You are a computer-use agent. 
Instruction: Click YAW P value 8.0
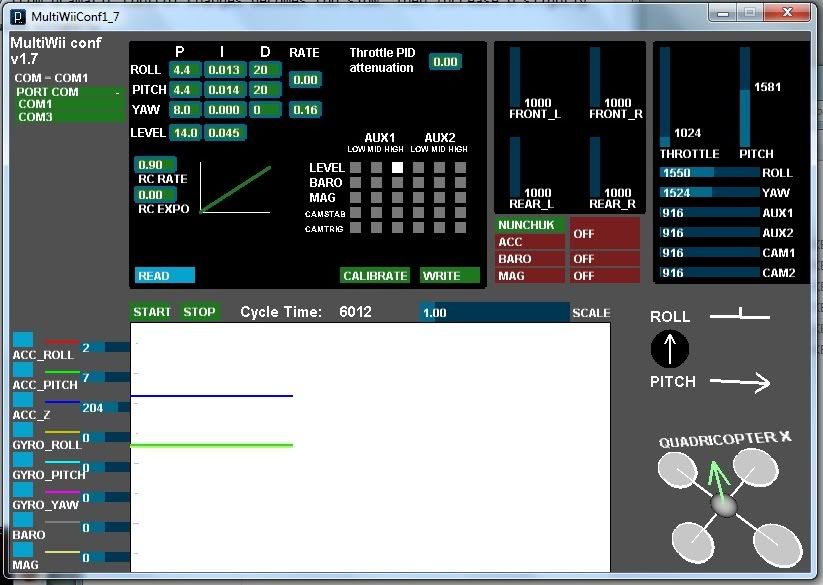[185, 110]
